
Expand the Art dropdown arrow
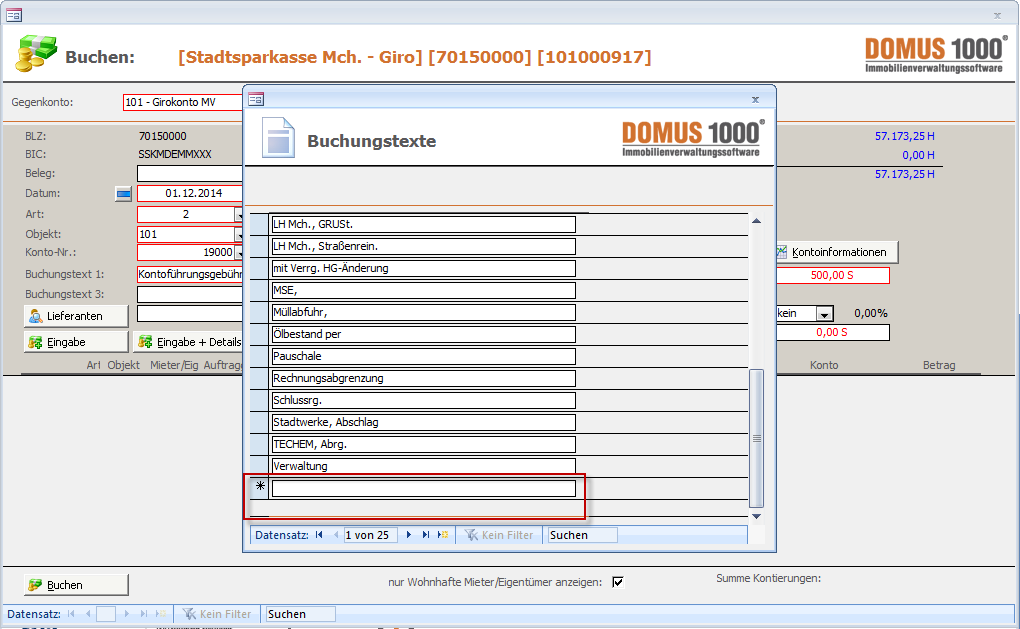coord(239,215)
